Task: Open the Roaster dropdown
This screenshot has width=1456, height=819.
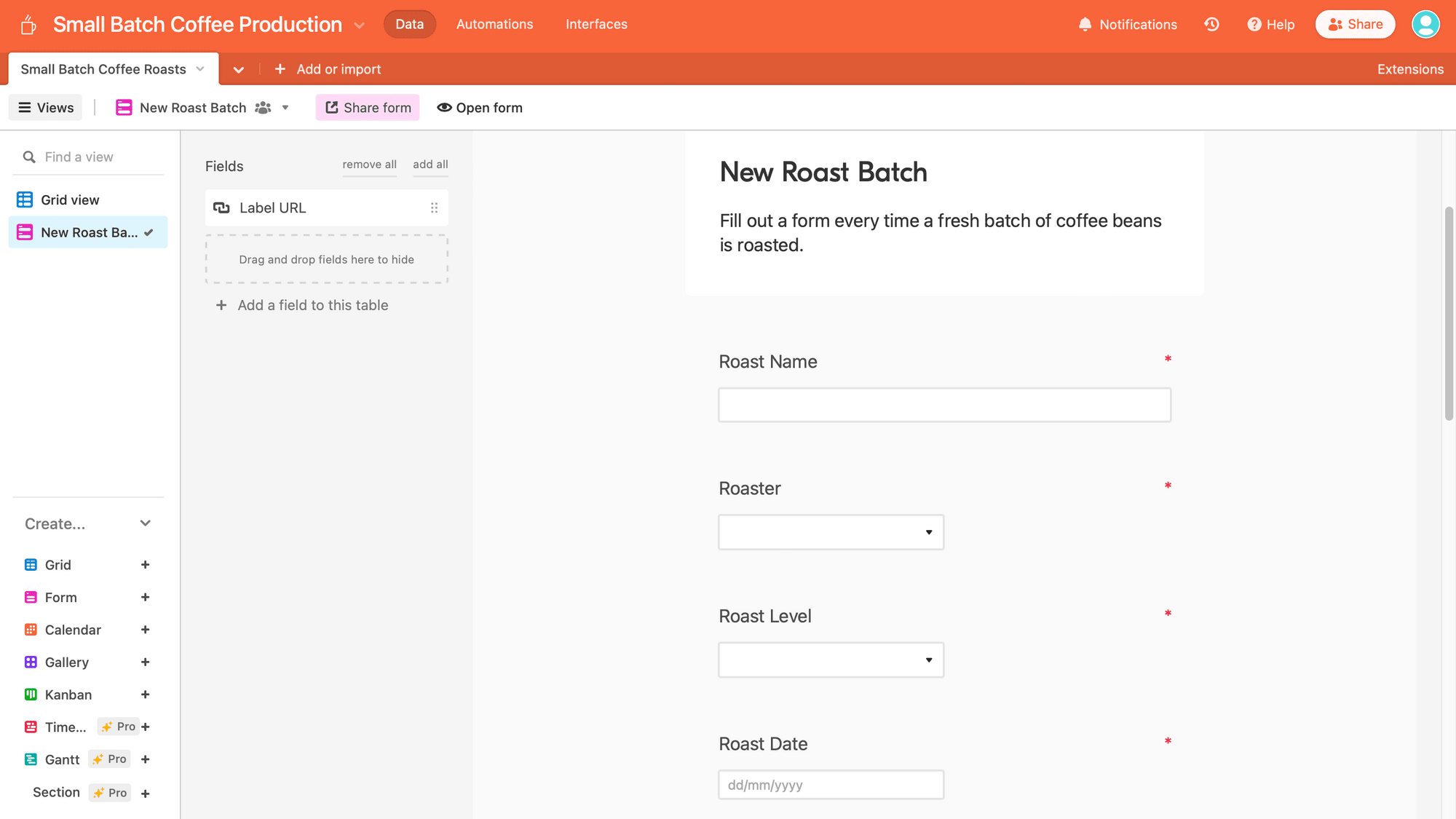Action: click(x=831, y=532)
